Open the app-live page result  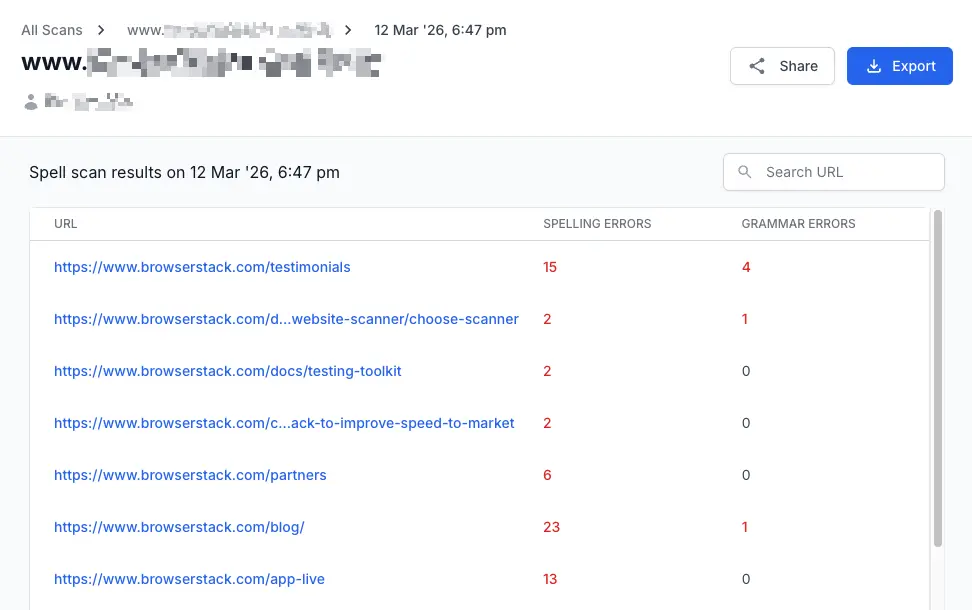click(x=189, y=579)
